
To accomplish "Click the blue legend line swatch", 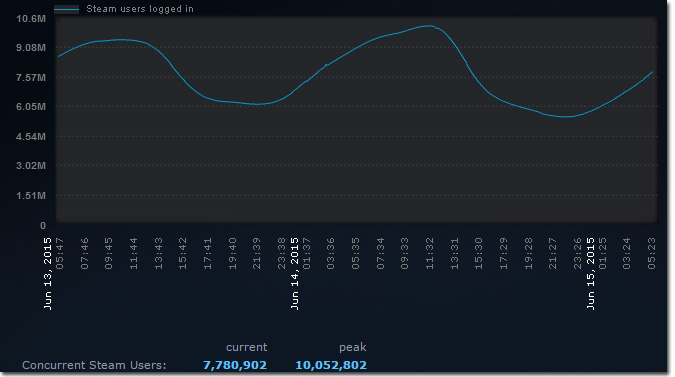I will [x=66, y=9].
